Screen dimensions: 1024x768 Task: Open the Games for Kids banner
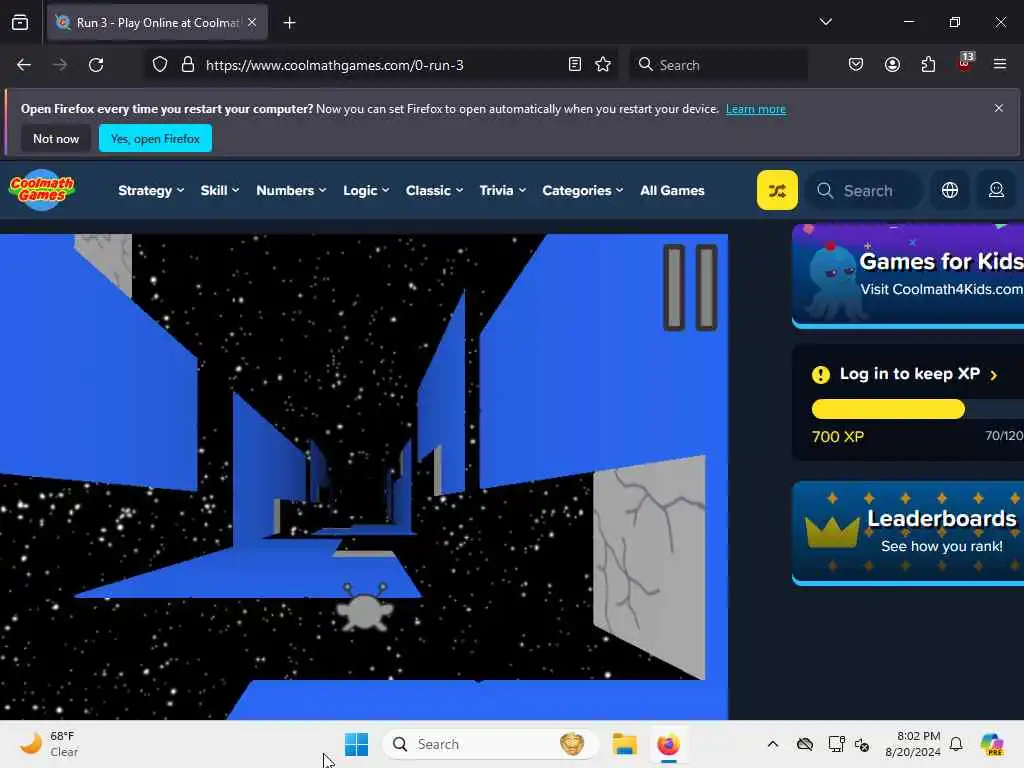point(908,276)
